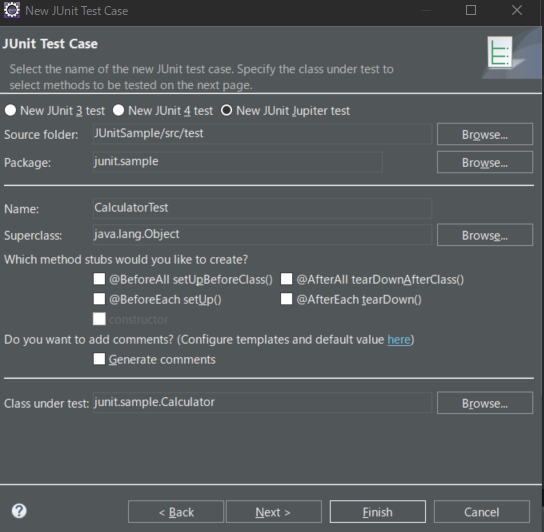Close the New JUnit Test Case dialog
Screen dimensions: 544x532
tap(517, 10)
